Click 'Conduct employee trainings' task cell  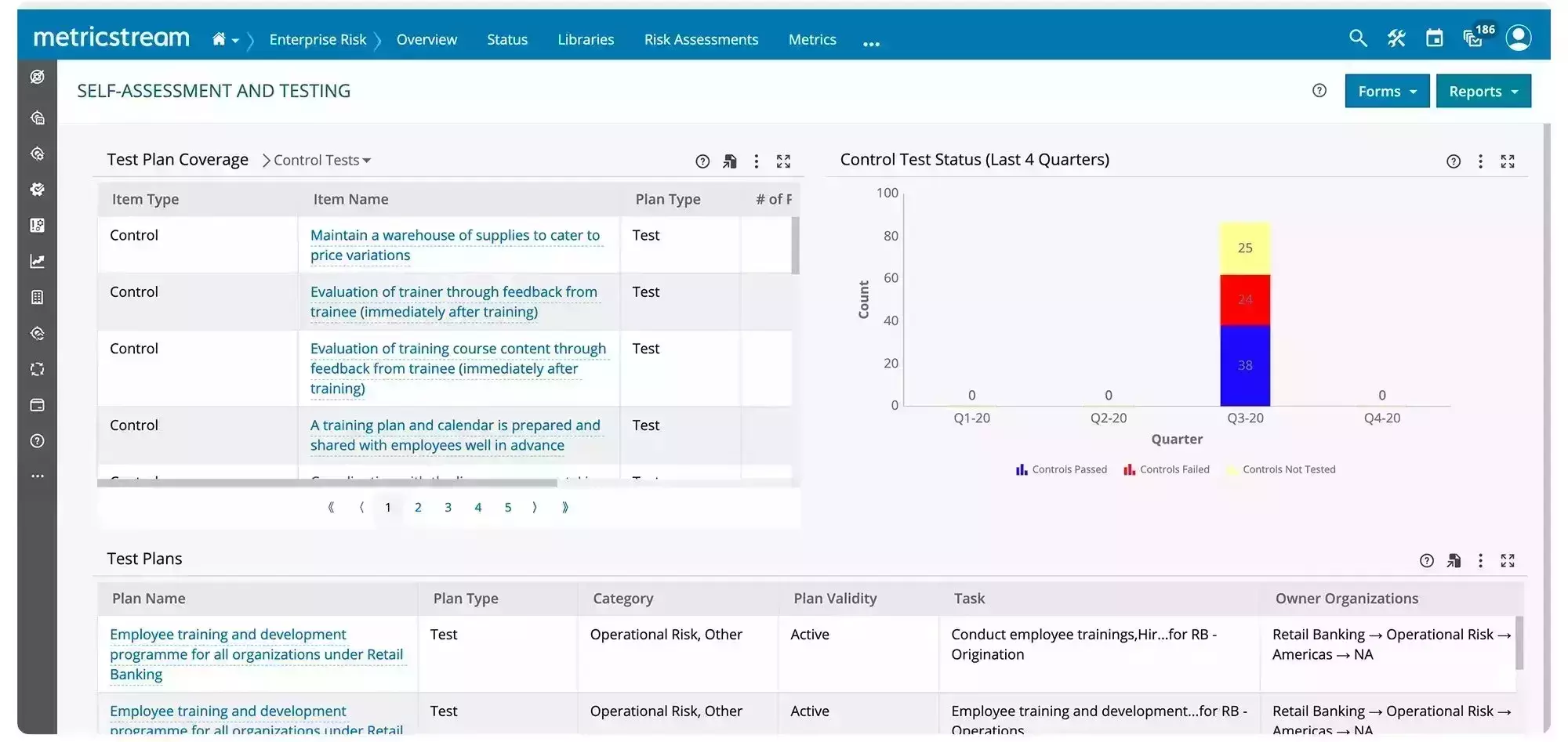click(1099, 653)
